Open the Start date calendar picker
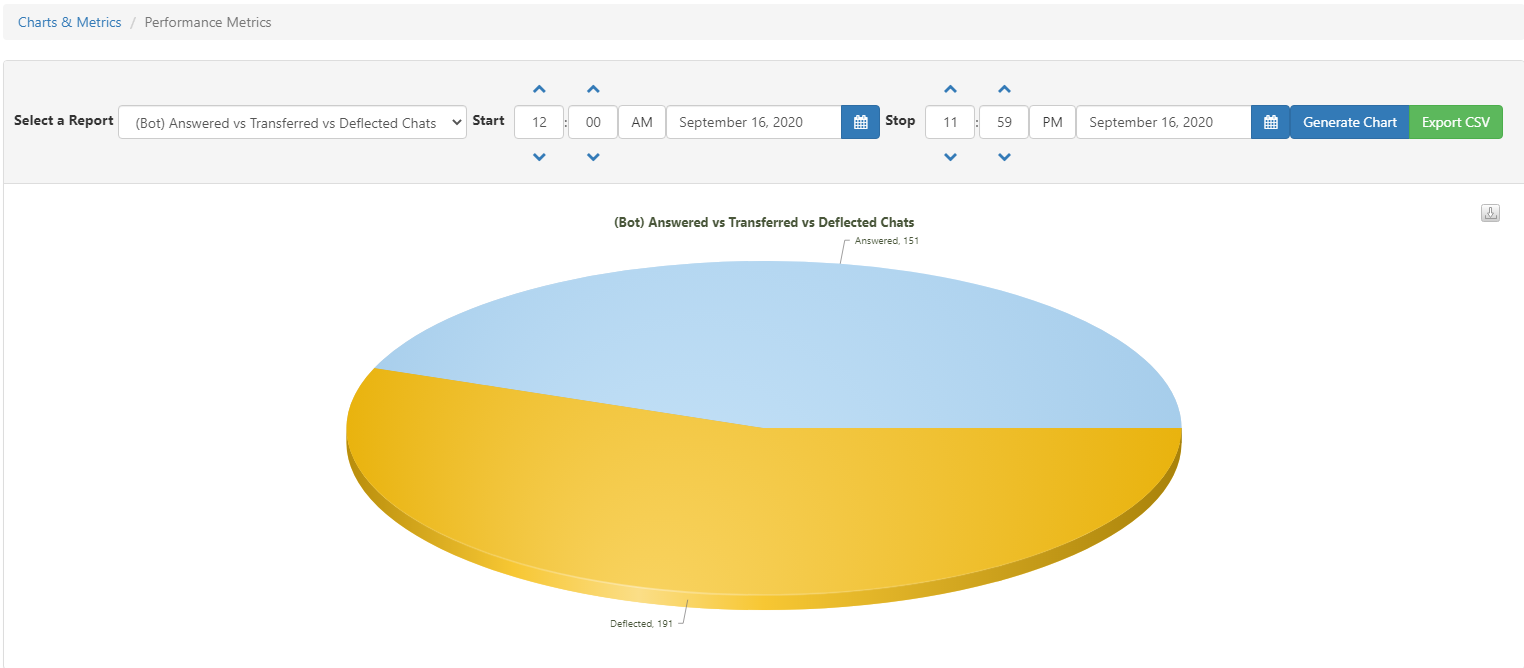Screen dimensions: 1524x668 point(860,122)
